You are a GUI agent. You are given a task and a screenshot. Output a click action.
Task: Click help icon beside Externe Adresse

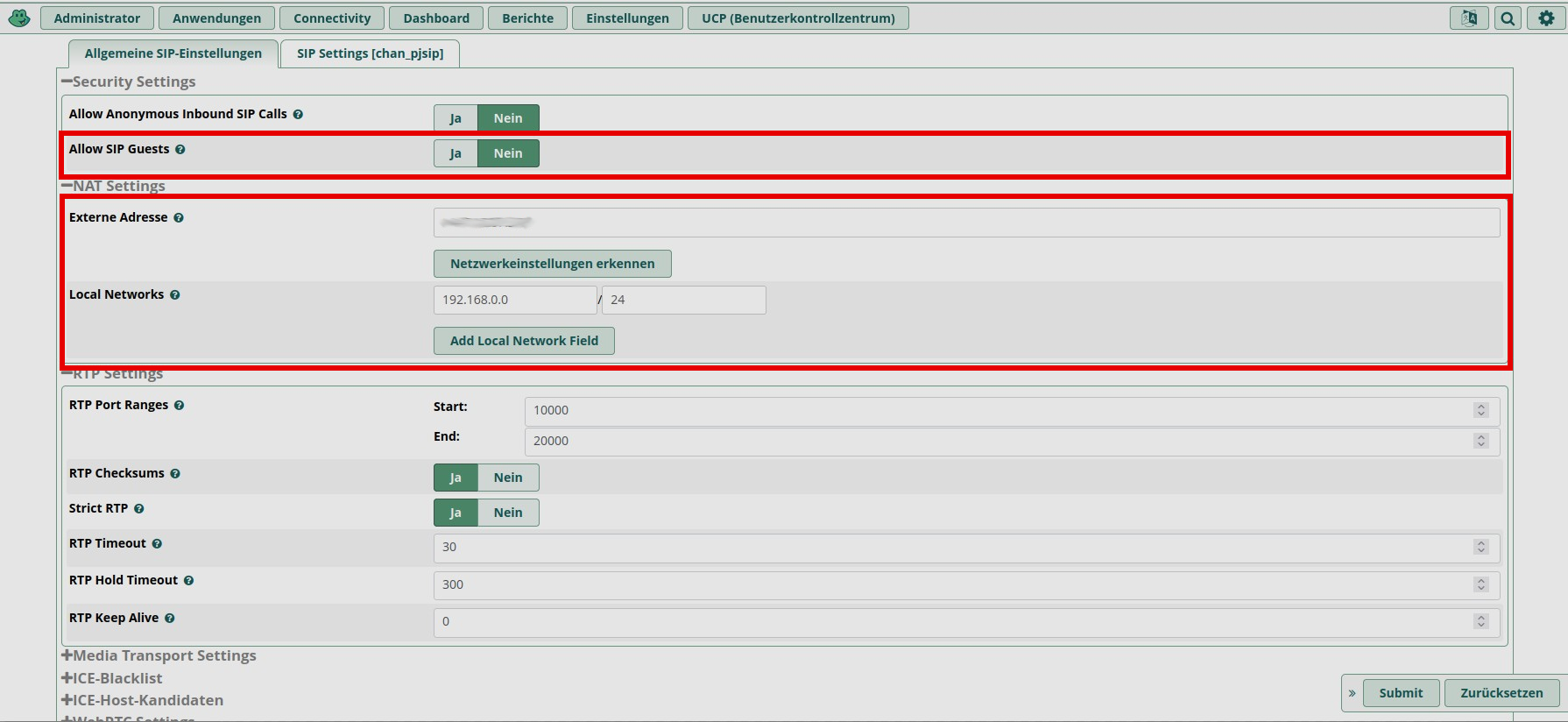point(179,218)
